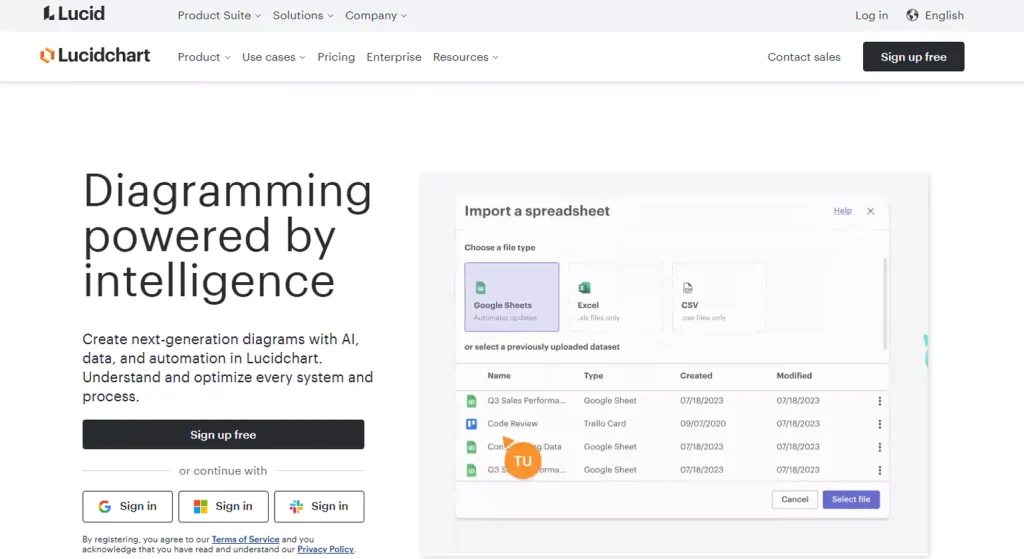Open the Use cases dropdown
The width and height of the screenshot is (1024, 559).
pos(274,57)
